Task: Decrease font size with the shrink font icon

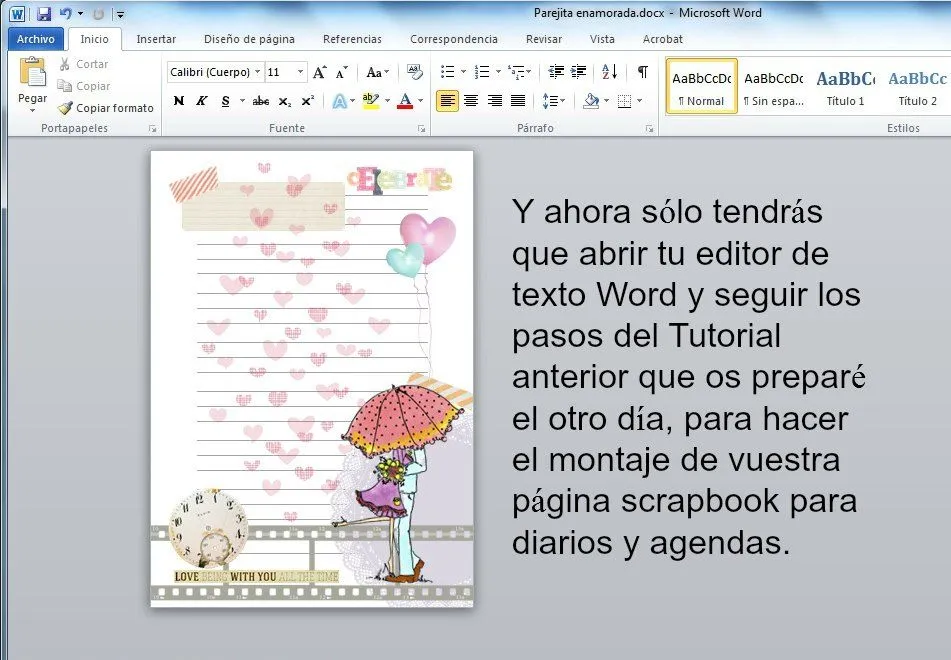Action: (x=341, y=72)
